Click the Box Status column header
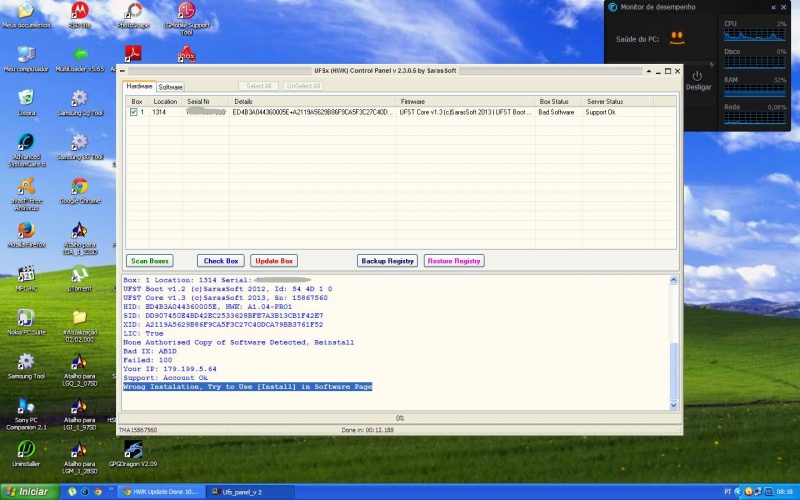Image resolution: width=800 pixels, height=500 pixels. (x=559, y=102)
